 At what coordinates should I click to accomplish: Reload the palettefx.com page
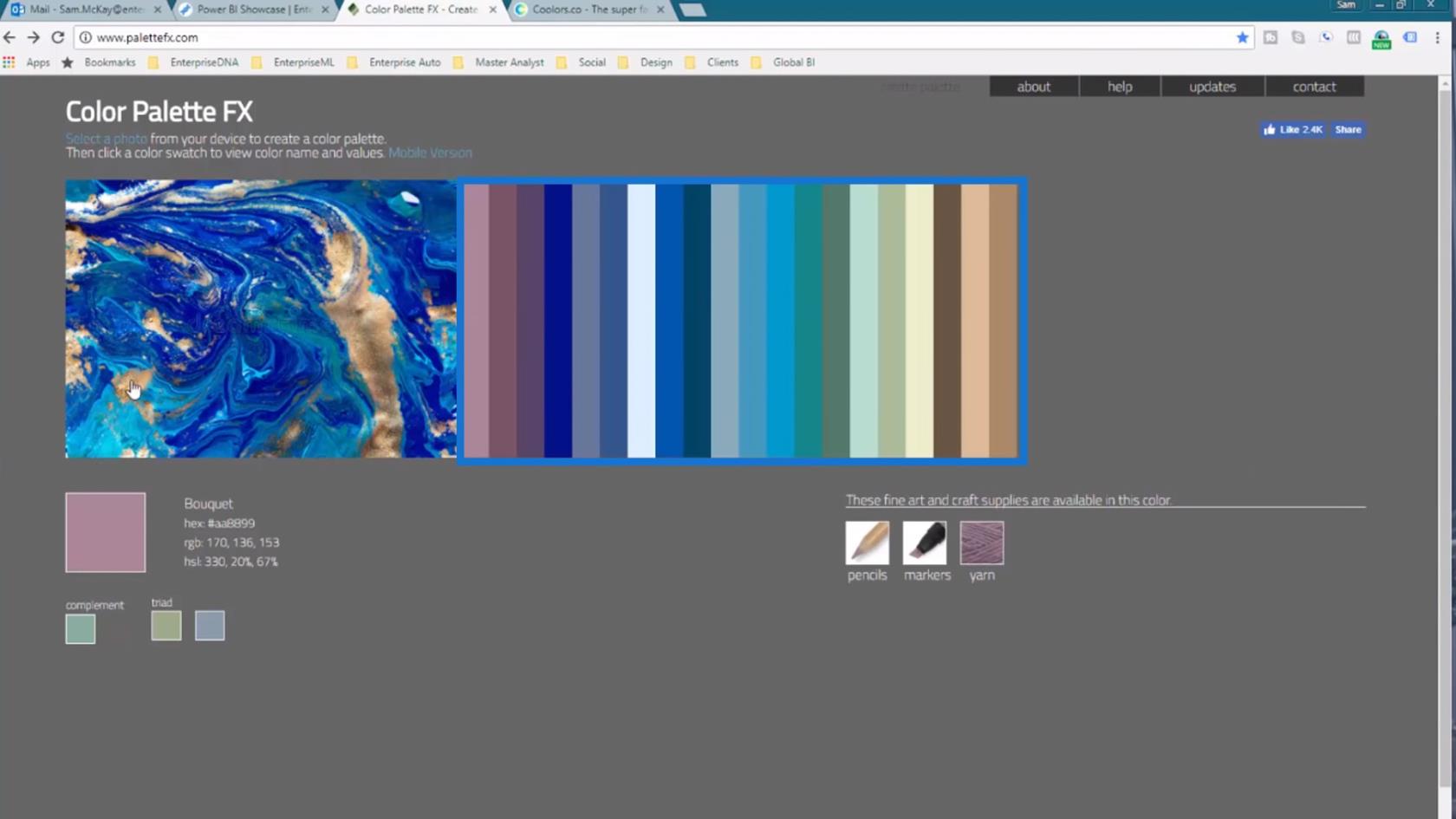click(x=57, y=37)
